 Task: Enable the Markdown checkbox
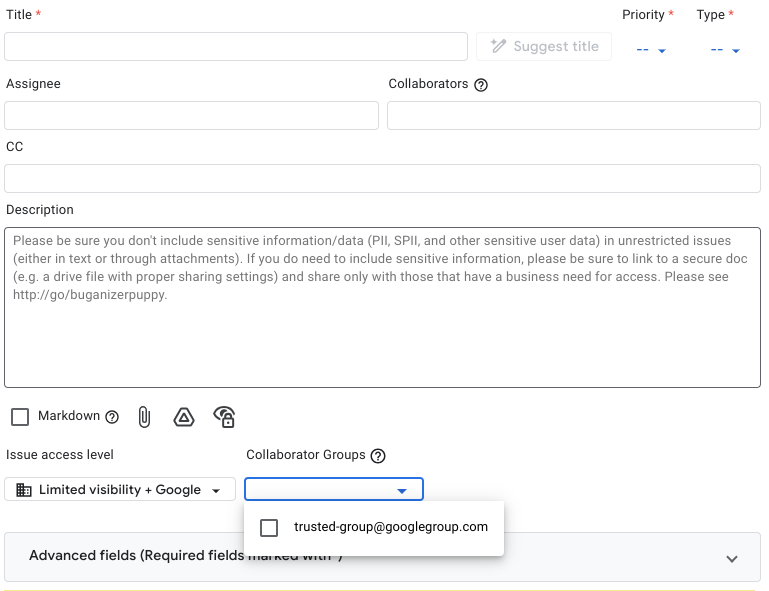[20, 417]
